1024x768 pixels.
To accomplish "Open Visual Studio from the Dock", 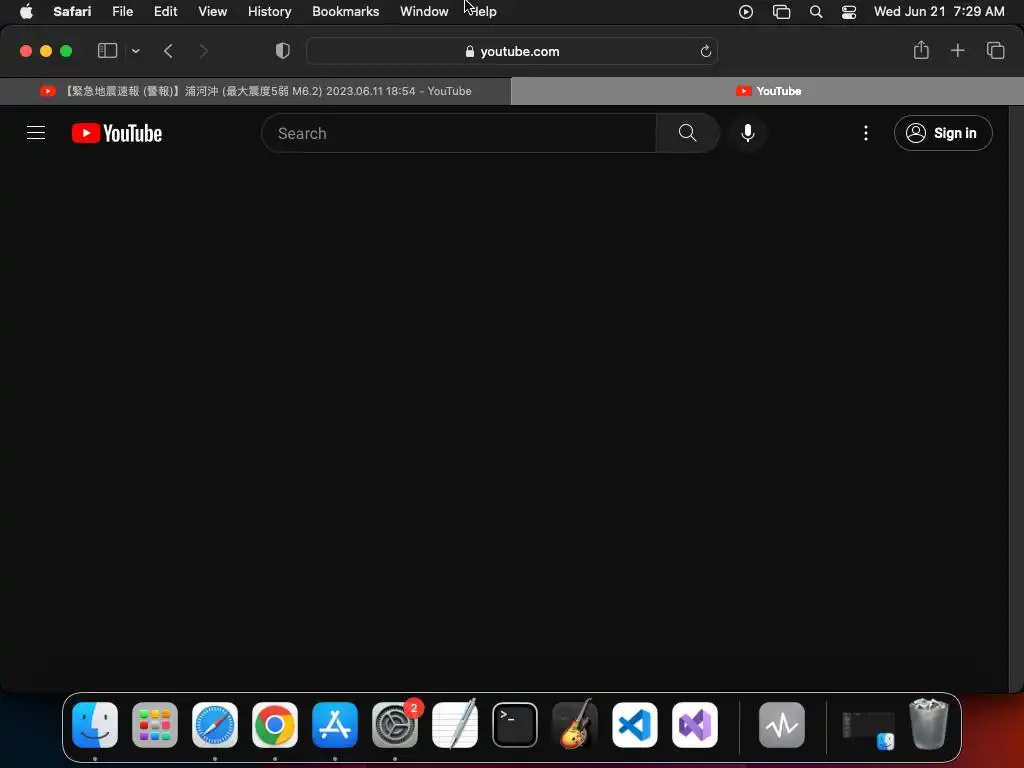I will coord(695,725).
